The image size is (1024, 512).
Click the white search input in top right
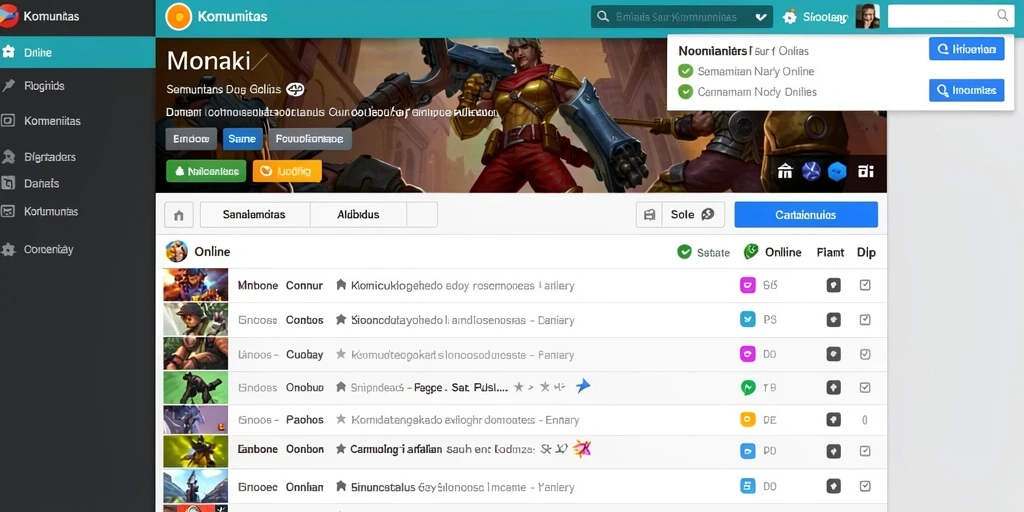951,16
